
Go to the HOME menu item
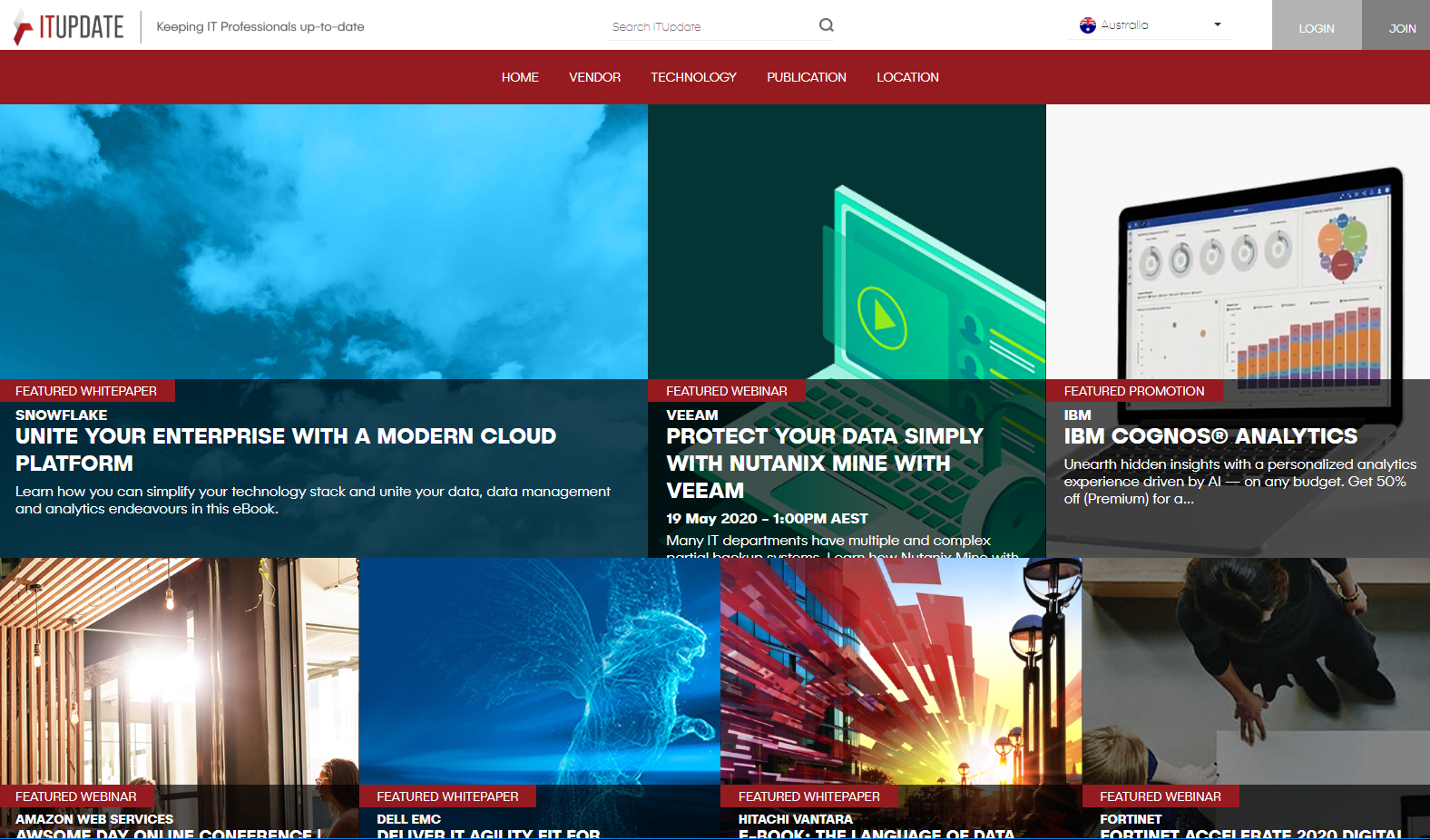tap(520, 77)
